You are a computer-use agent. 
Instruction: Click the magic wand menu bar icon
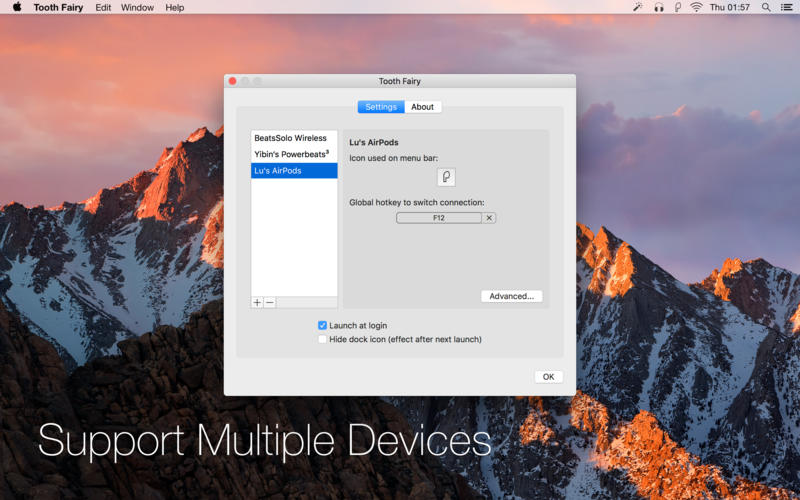coord(638,7)
